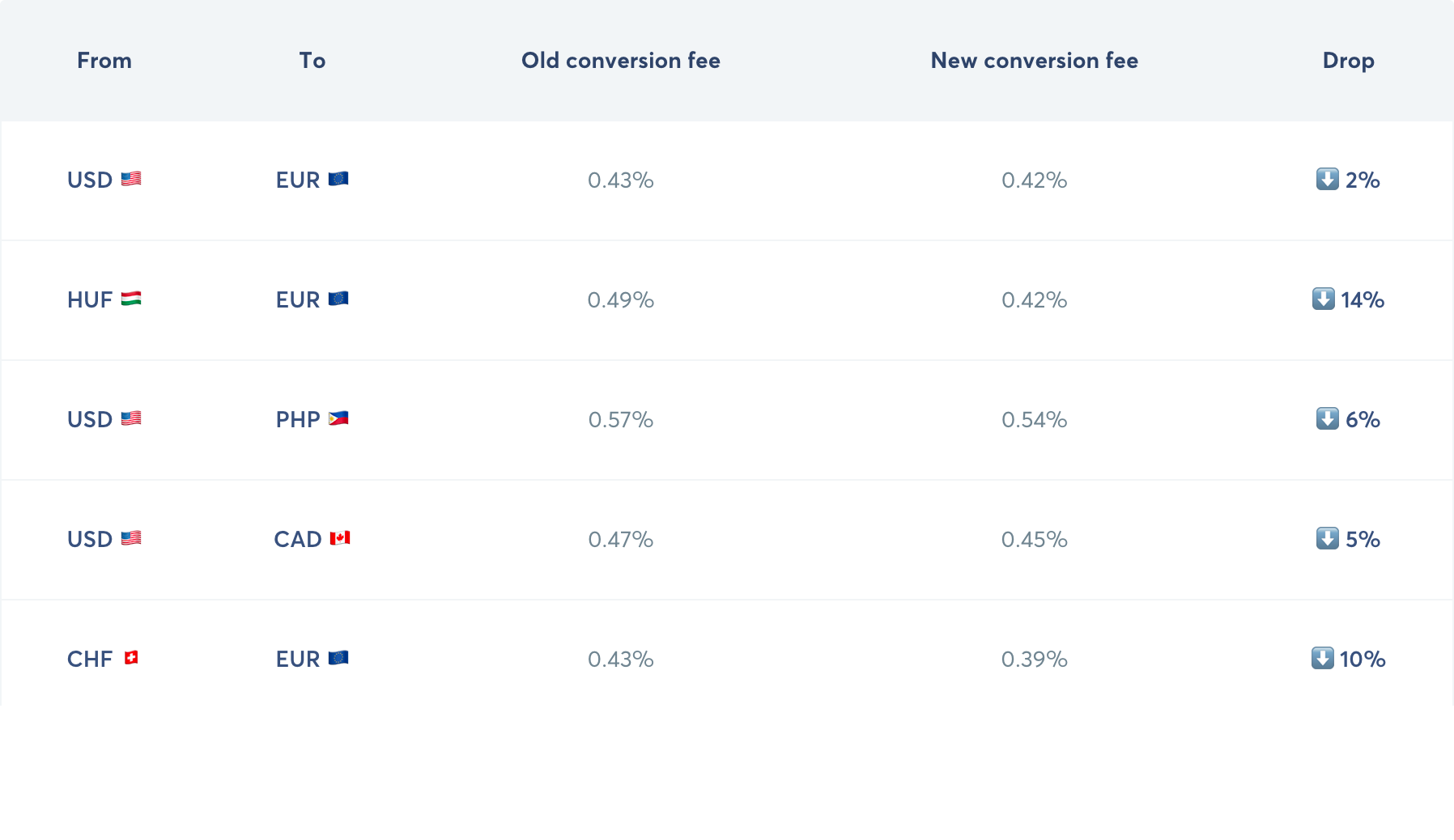Click the Philippine flag next to PHP
This screenshot has height=840, width=1454.
338,418
